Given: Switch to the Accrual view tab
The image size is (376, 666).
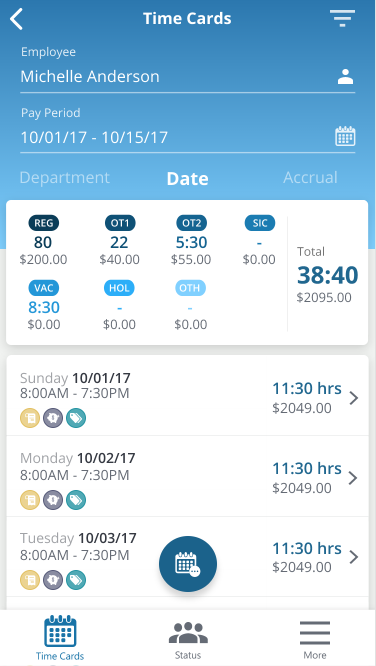Looking at the screenshot, I should 311,178.
